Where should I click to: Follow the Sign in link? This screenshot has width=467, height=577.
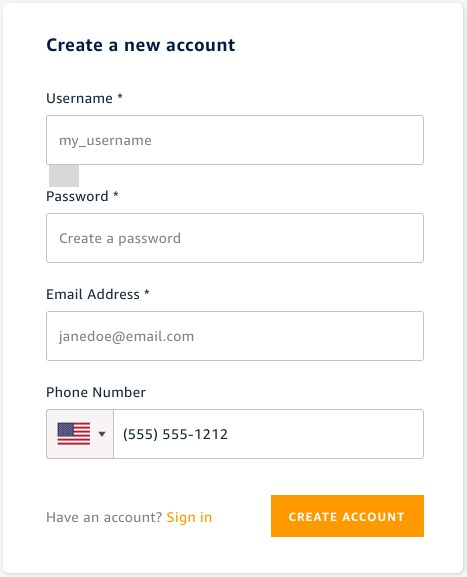[189, 517]
